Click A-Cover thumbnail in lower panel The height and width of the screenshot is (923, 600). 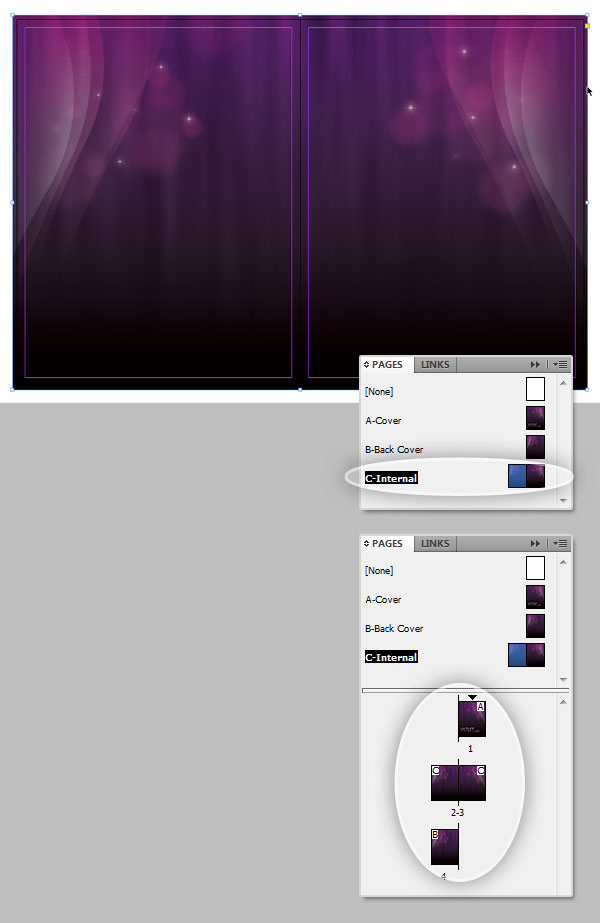535,597
